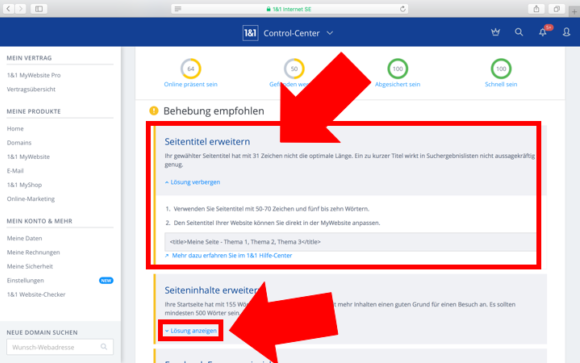The image size is (580, 363).
Task: Open the Safari share icon
Action: (x=536, y=9)
